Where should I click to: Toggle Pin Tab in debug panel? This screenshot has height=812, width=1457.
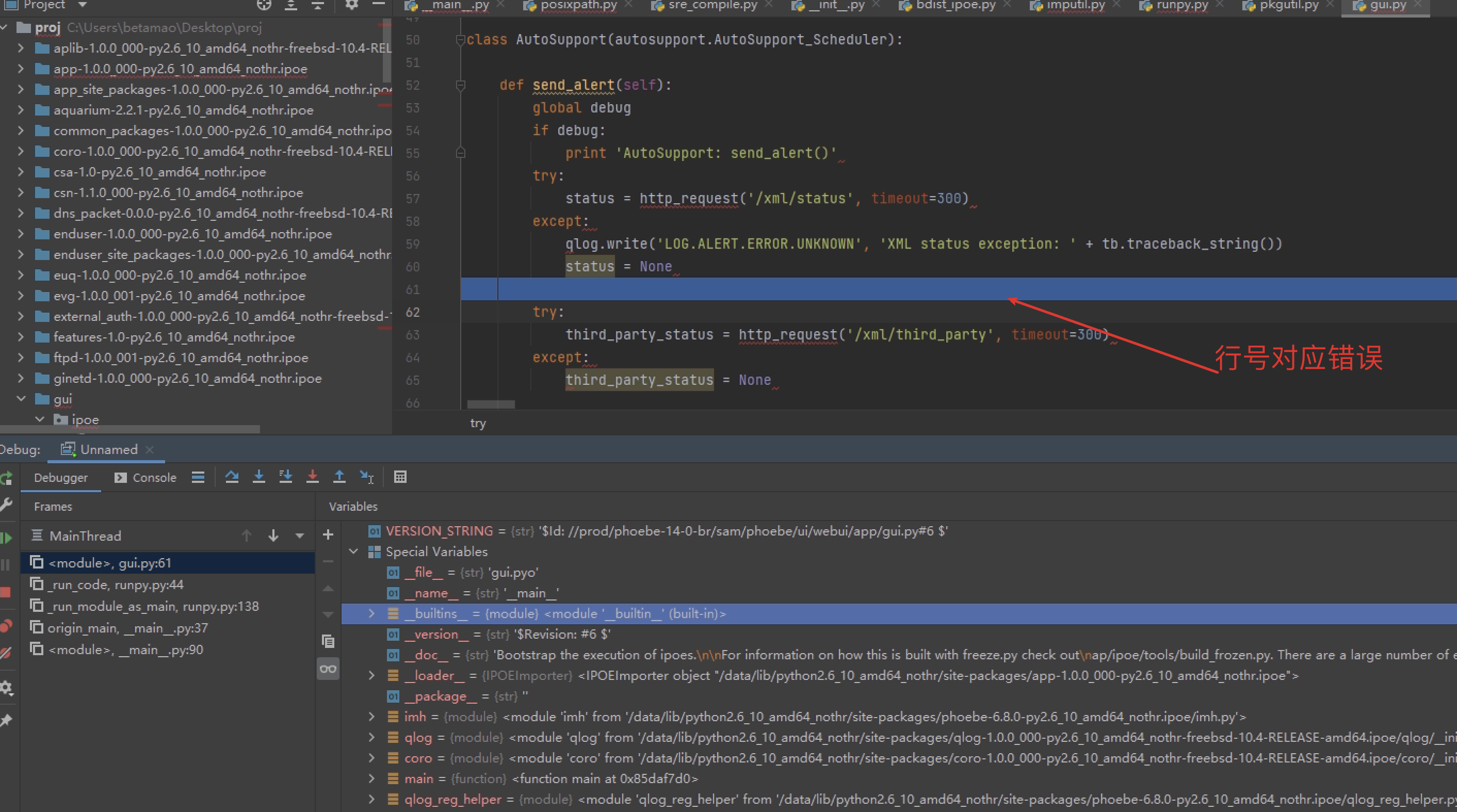[x=6, y=720]
